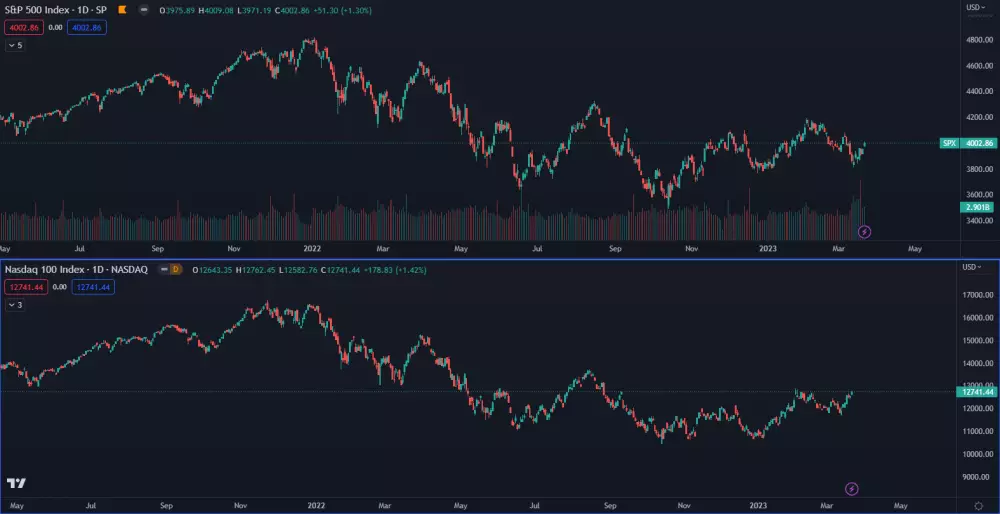Click the TradingView logo in bottom-left corner
The width and height of the screenshot is (1000, 514).
point(16,484)
